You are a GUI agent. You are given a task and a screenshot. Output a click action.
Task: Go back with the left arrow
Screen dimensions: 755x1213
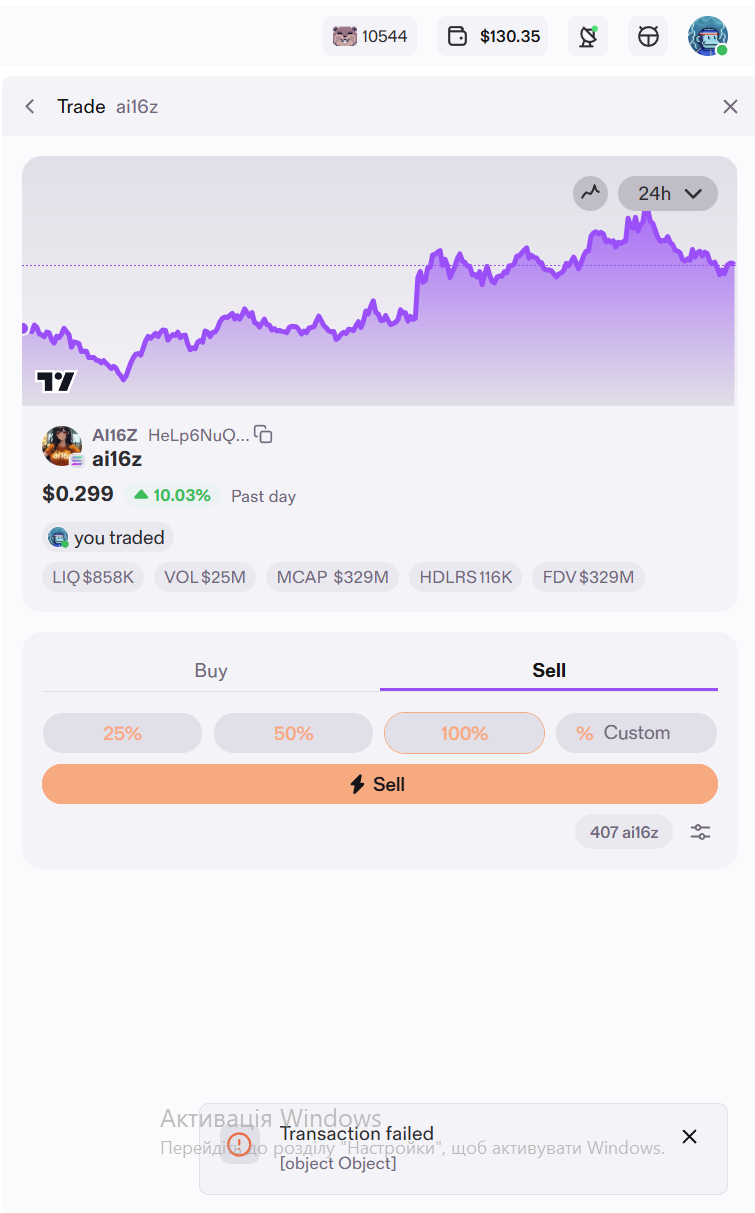click(x=30, y=106)
